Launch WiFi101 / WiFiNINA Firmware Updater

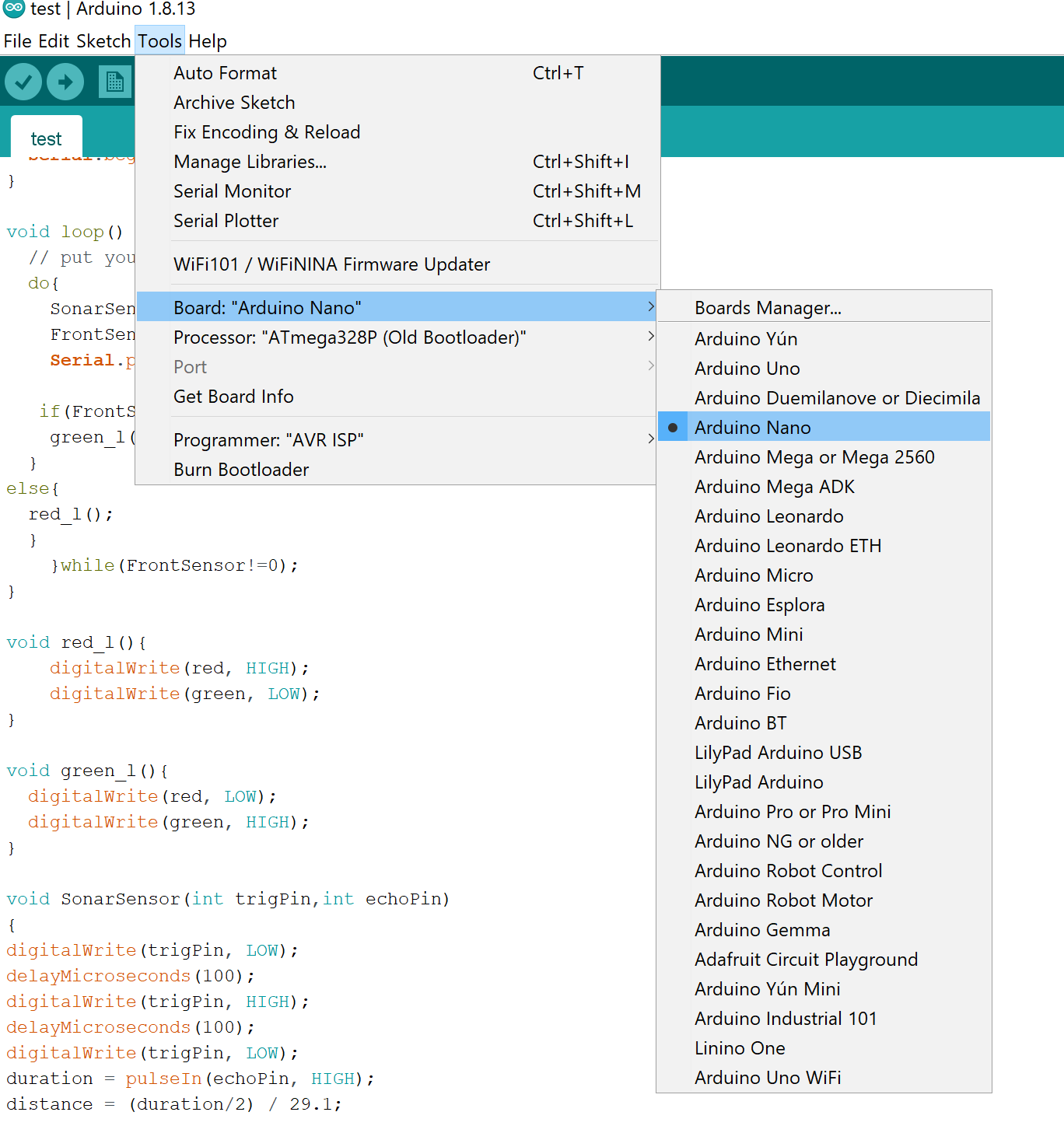(x=397, y=264)
